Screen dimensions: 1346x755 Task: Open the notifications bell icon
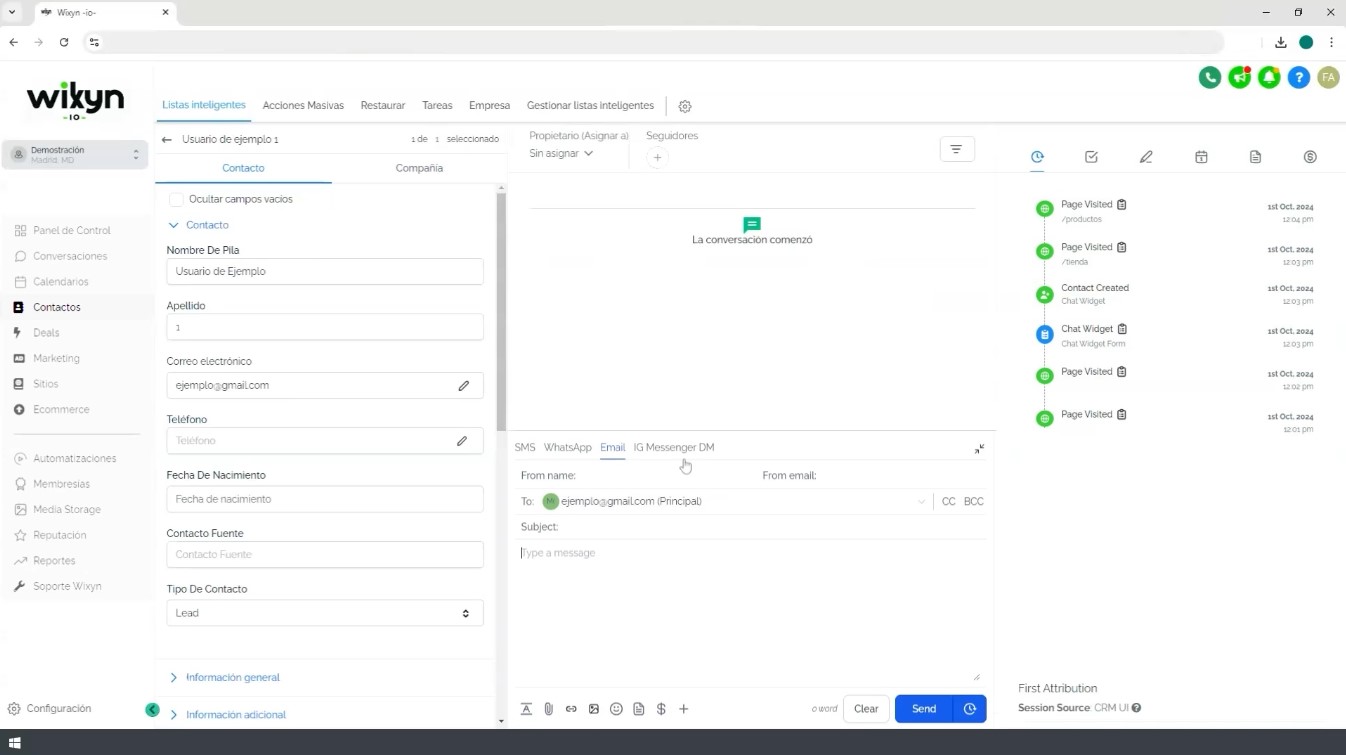(1269, 77)
